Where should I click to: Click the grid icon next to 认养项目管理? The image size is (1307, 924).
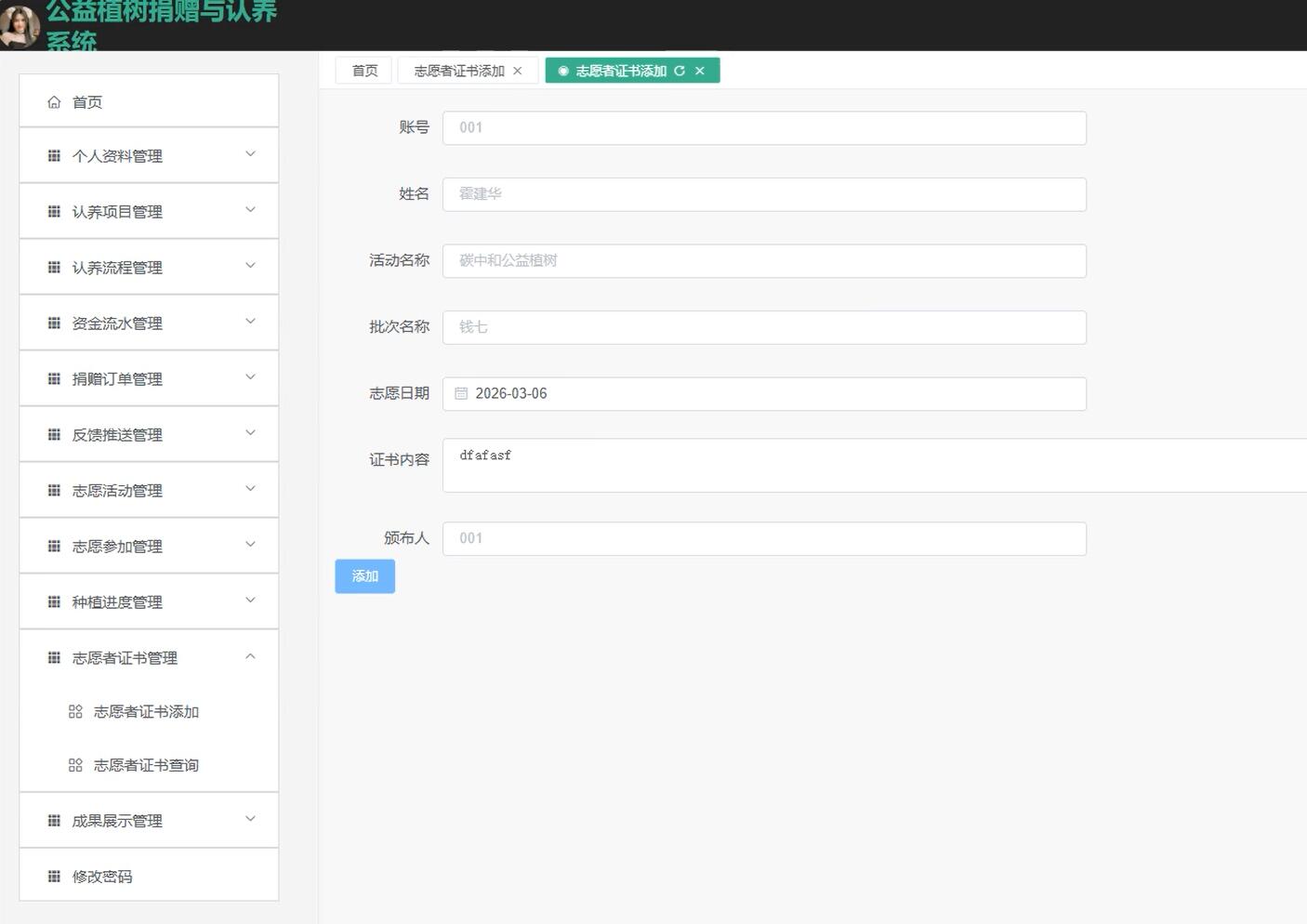pyautogui.click(x=54, y=212)
